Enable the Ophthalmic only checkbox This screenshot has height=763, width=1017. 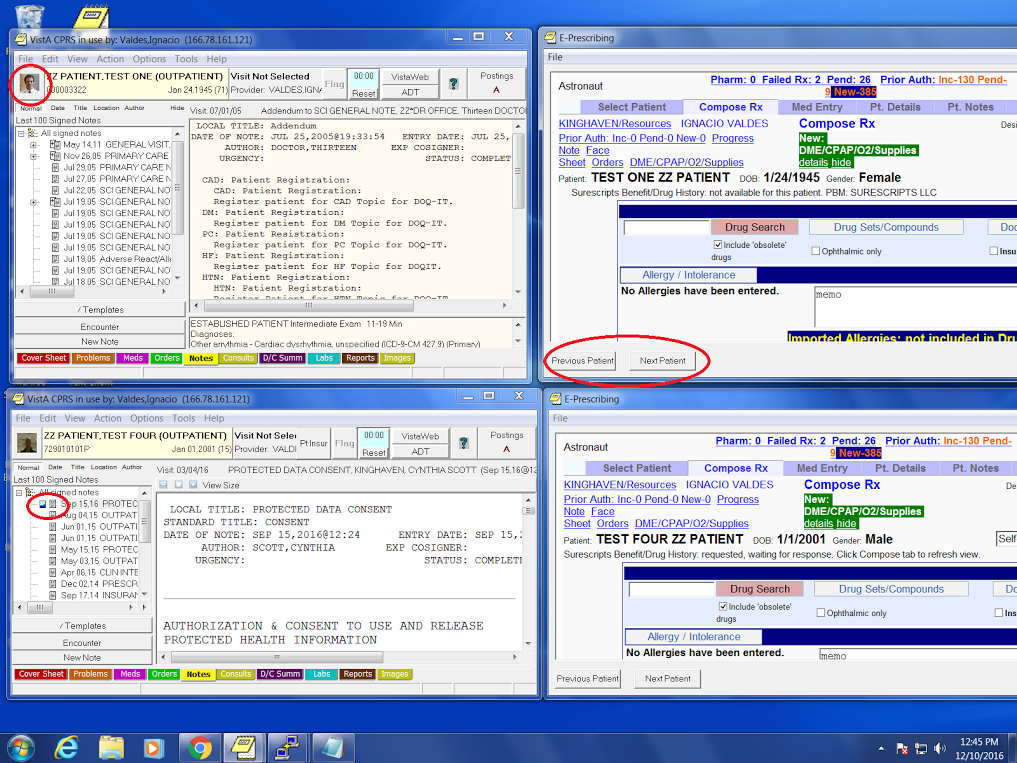click(x=817, y=250)
